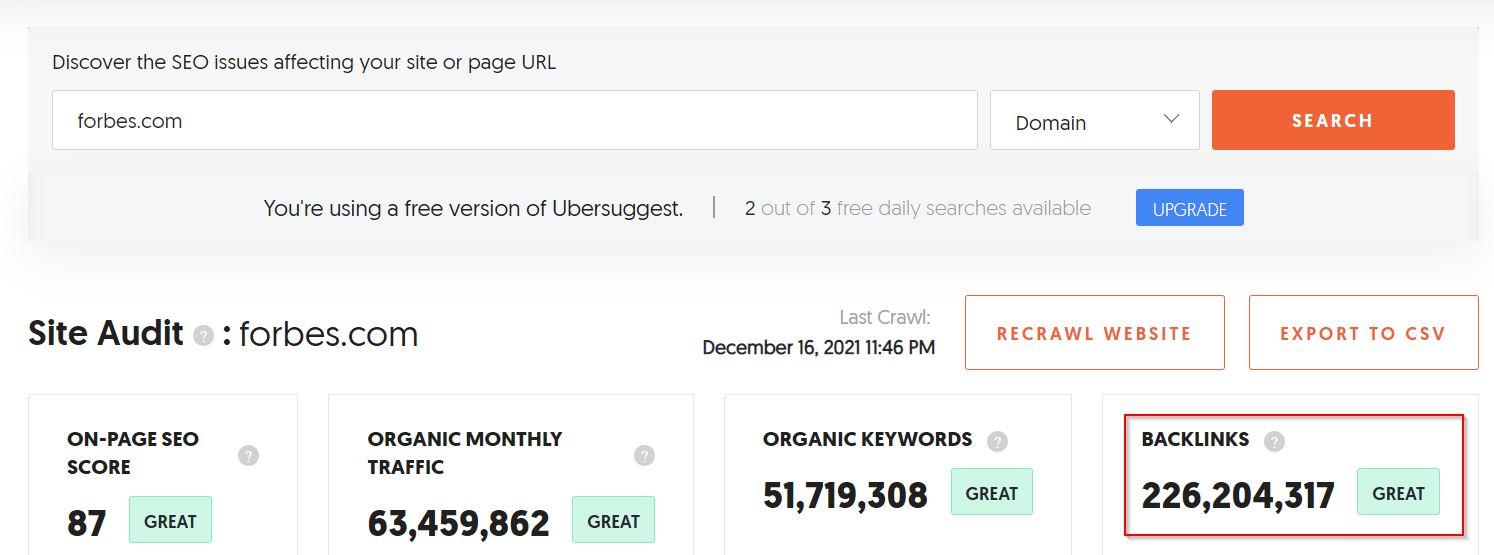Click GREAT badge in Backlinks card

coord(1398,493)
